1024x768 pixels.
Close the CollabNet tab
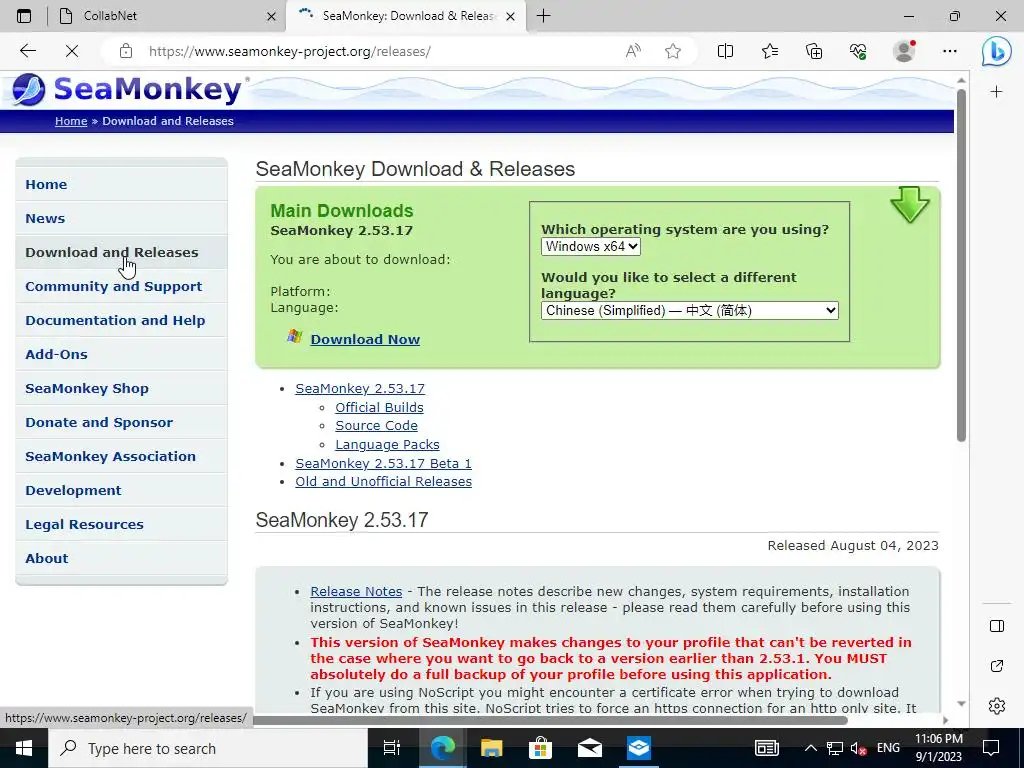[271, 16]
